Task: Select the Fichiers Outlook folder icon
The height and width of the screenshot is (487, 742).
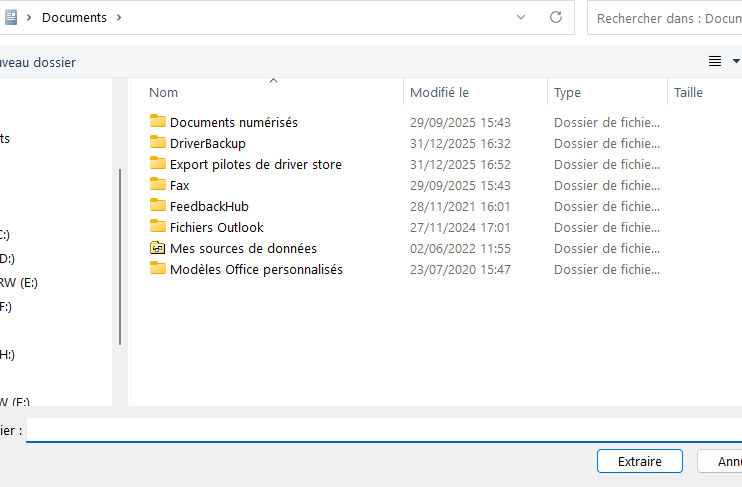Action: tap(158, 226)
